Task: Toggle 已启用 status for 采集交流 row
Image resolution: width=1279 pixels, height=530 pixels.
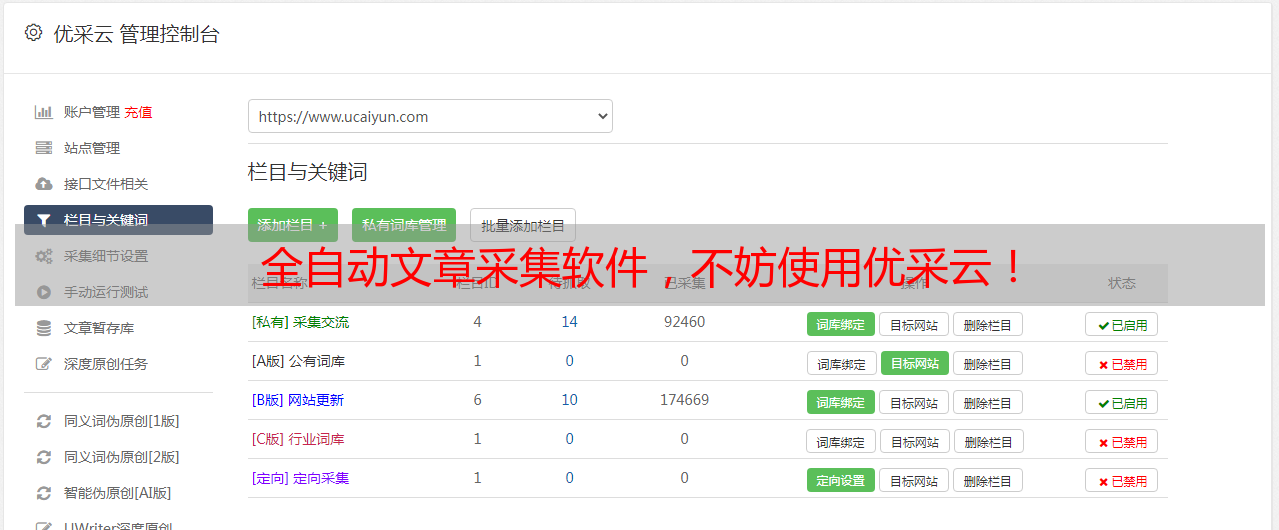Action: coord(1121,324)
